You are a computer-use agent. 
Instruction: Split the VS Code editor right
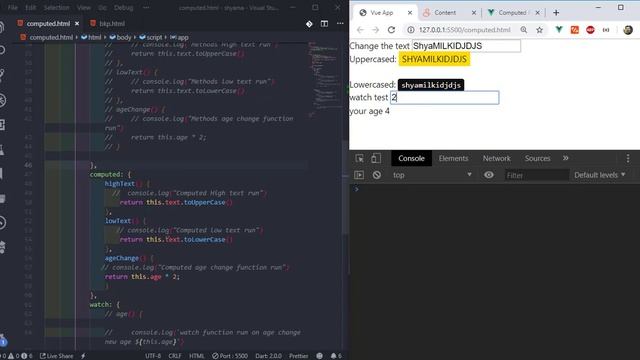point(324,24)
